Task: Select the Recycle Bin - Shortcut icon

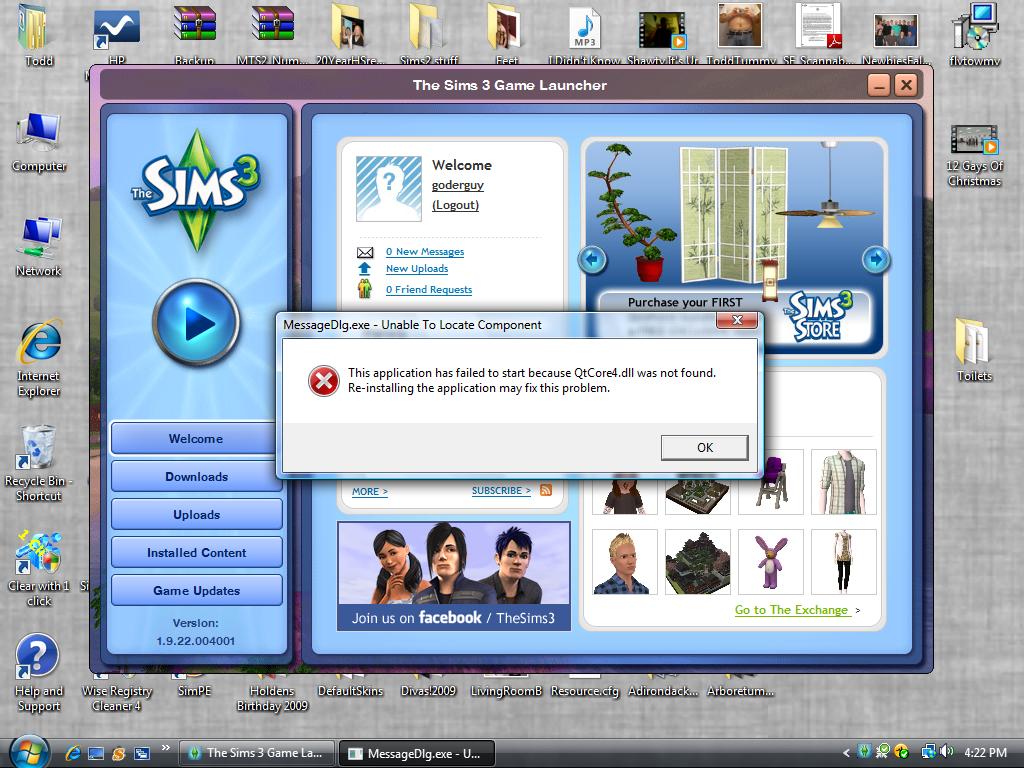Action: tap(39, 463)
